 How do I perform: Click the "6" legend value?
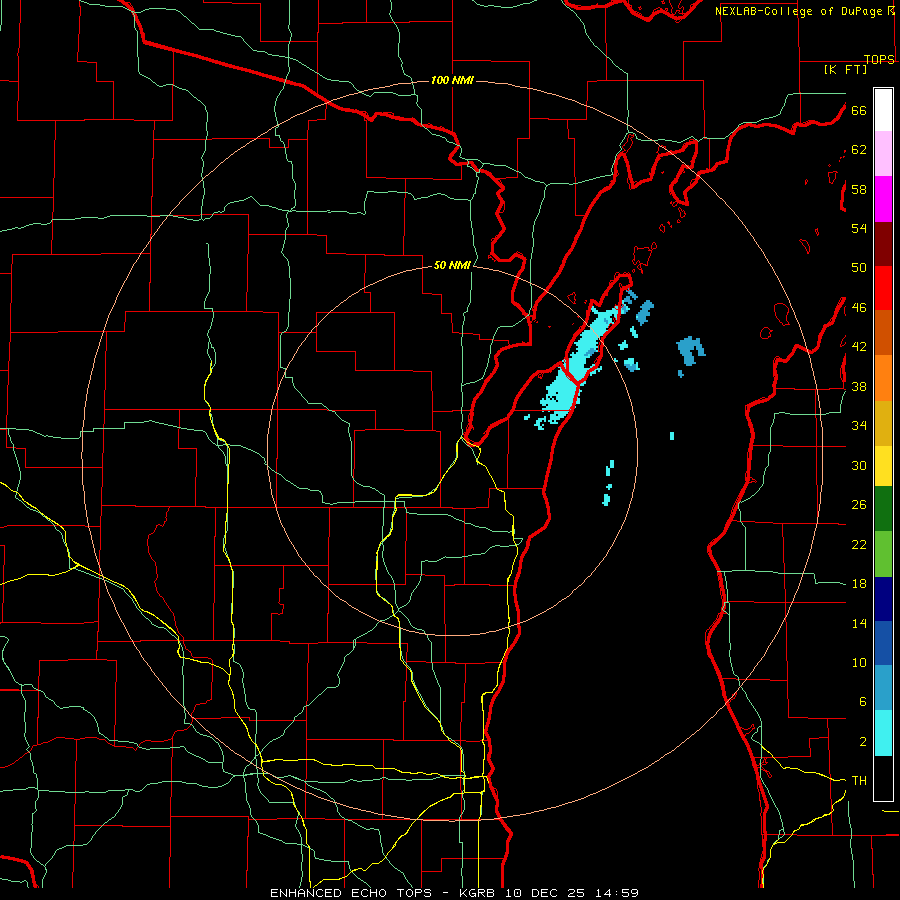[x=862, y=702]
